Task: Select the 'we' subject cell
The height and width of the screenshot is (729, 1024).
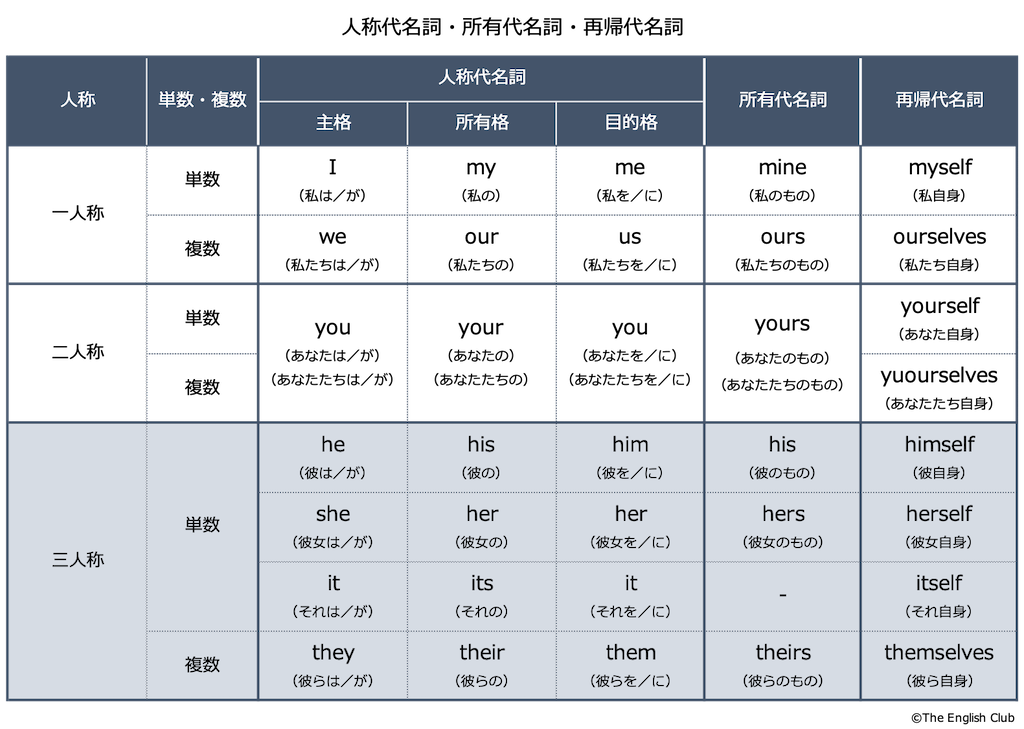Action: (x=333, y=250)
